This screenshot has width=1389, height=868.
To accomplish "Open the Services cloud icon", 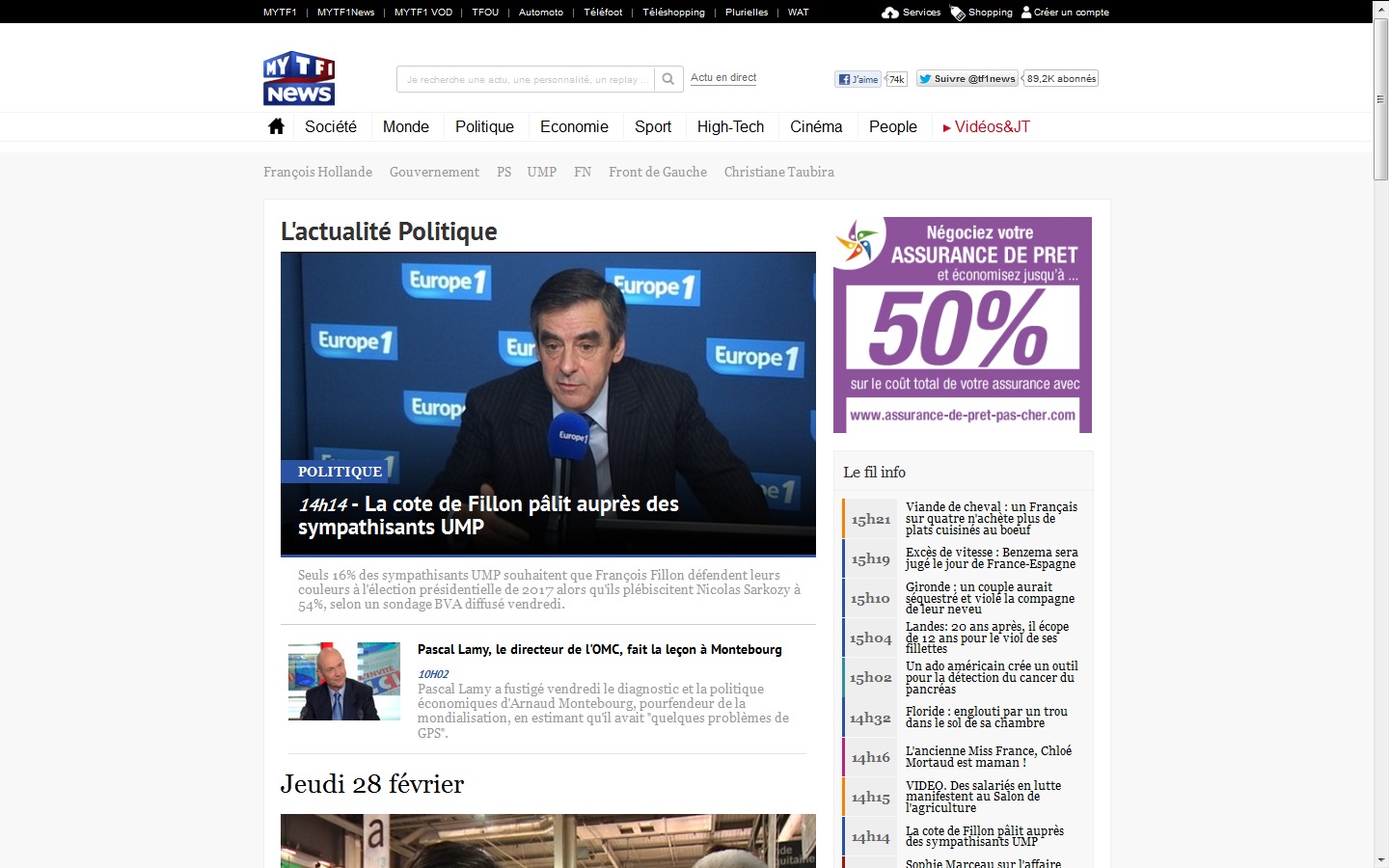I will pyautogui.click(x=890, y=13).
